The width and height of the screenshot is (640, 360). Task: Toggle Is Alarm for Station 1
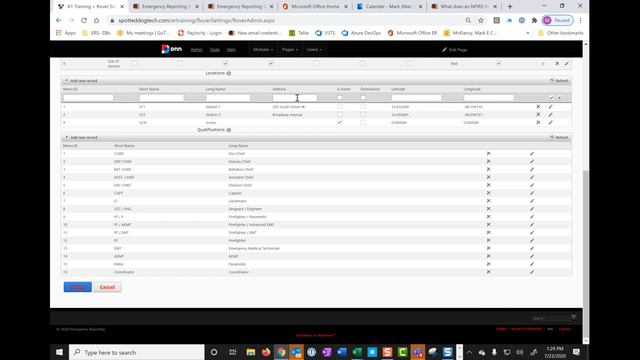click(340, 107)
